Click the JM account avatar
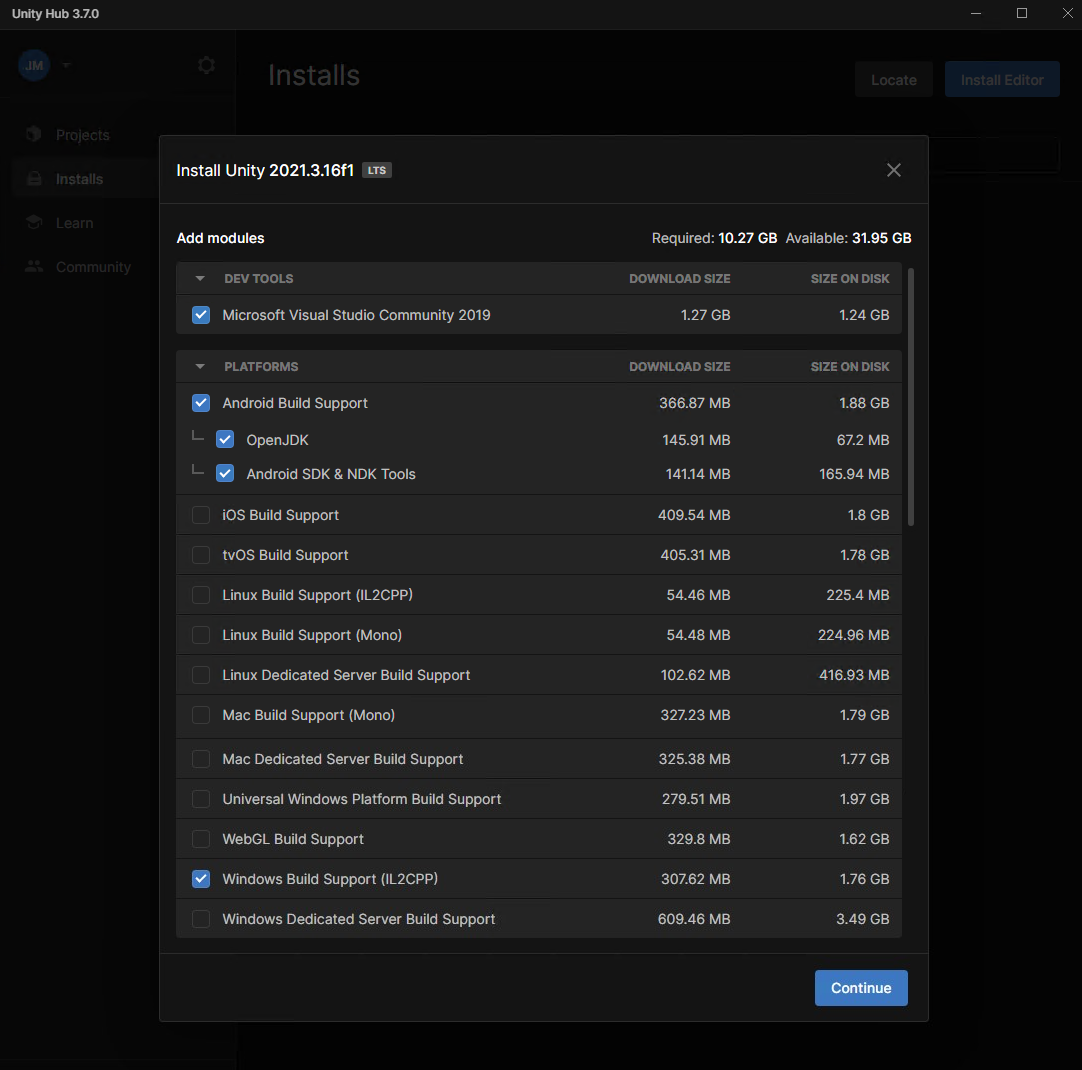This screenshot has width=1082, height=1070. coord(34,65)
